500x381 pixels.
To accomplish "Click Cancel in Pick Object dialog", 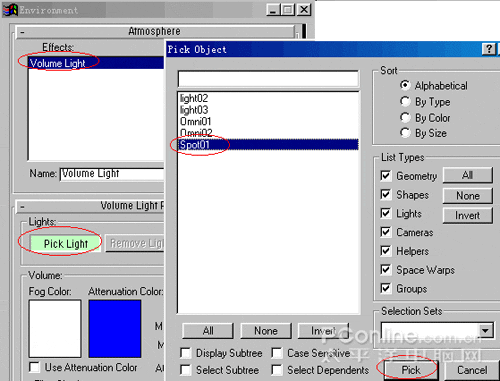I will coord(472,370).
